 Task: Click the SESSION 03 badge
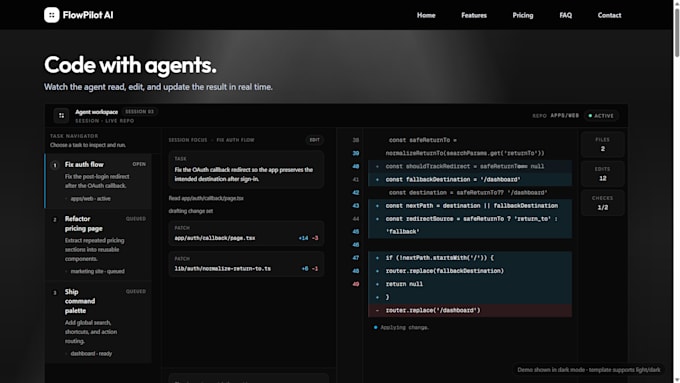coord(139,111)
